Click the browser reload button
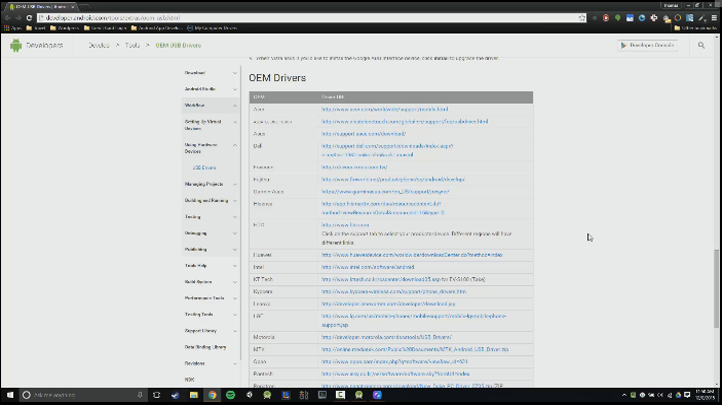 tap(29, 18)
